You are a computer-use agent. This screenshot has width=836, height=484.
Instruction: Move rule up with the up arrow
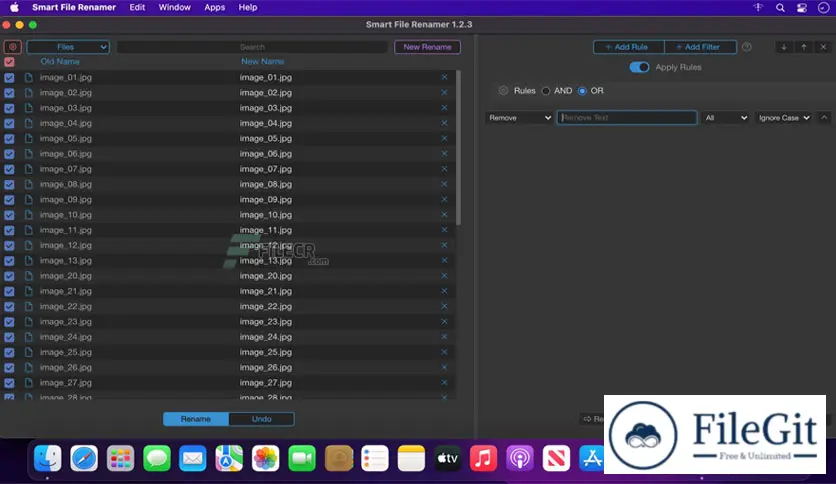[x=803, y=47]
